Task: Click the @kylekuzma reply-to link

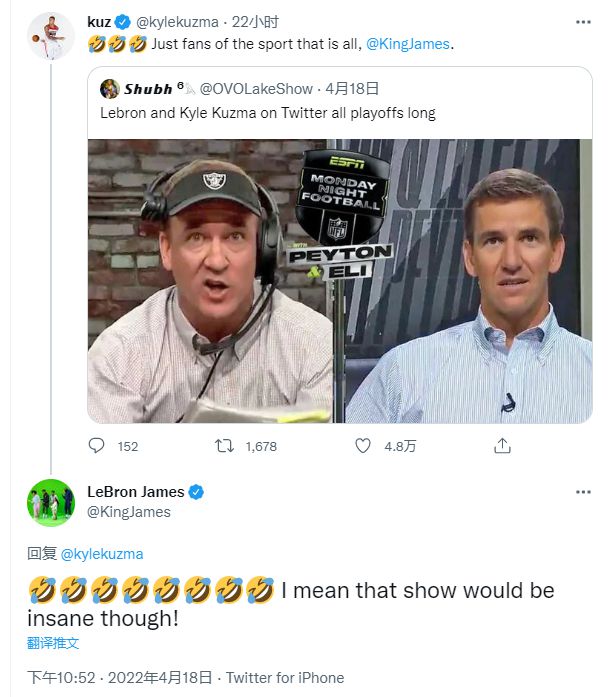Action: pyautogui.click(x=102, y=553)
